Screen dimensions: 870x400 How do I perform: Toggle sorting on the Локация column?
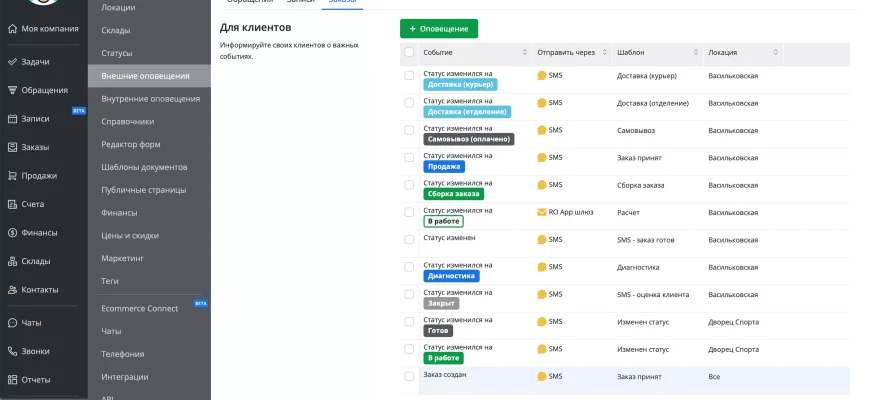[x=775, y=52]
